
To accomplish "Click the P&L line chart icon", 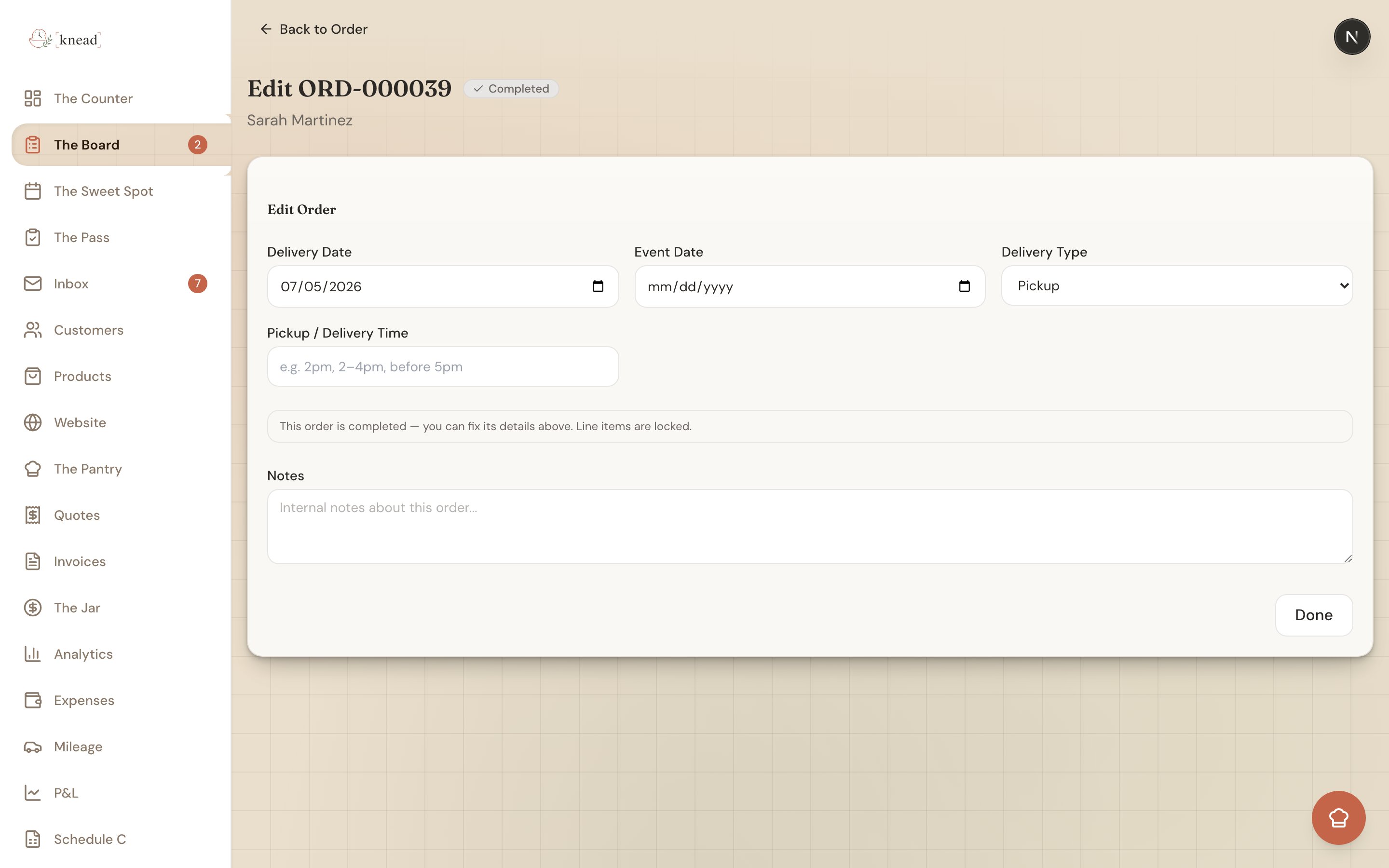I will pos(33,793).
